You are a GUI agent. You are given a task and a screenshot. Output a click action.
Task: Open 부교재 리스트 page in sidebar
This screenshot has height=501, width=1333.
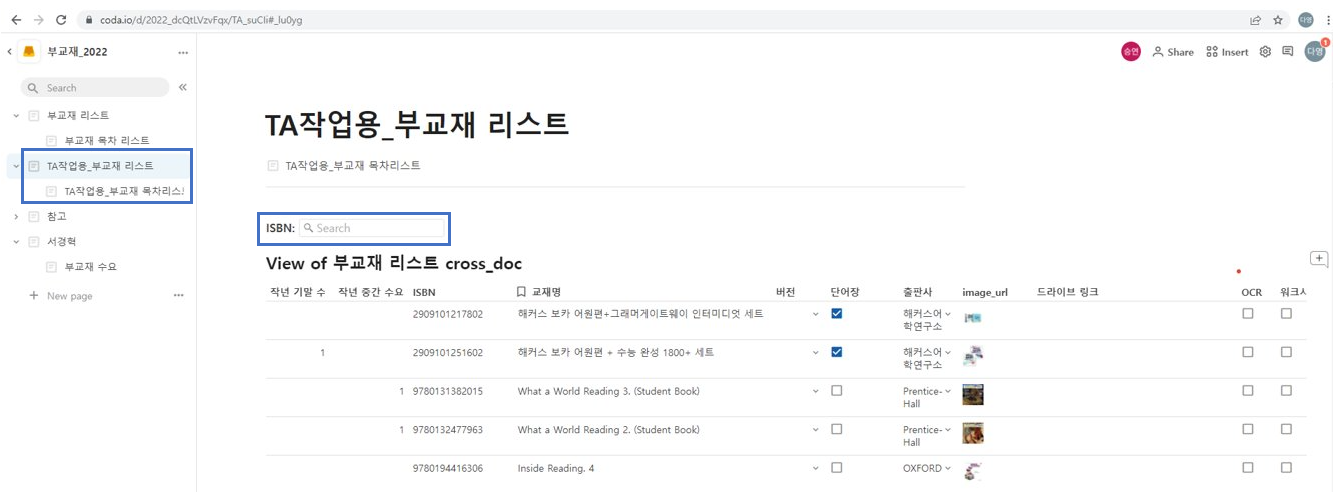coord(78,116)
